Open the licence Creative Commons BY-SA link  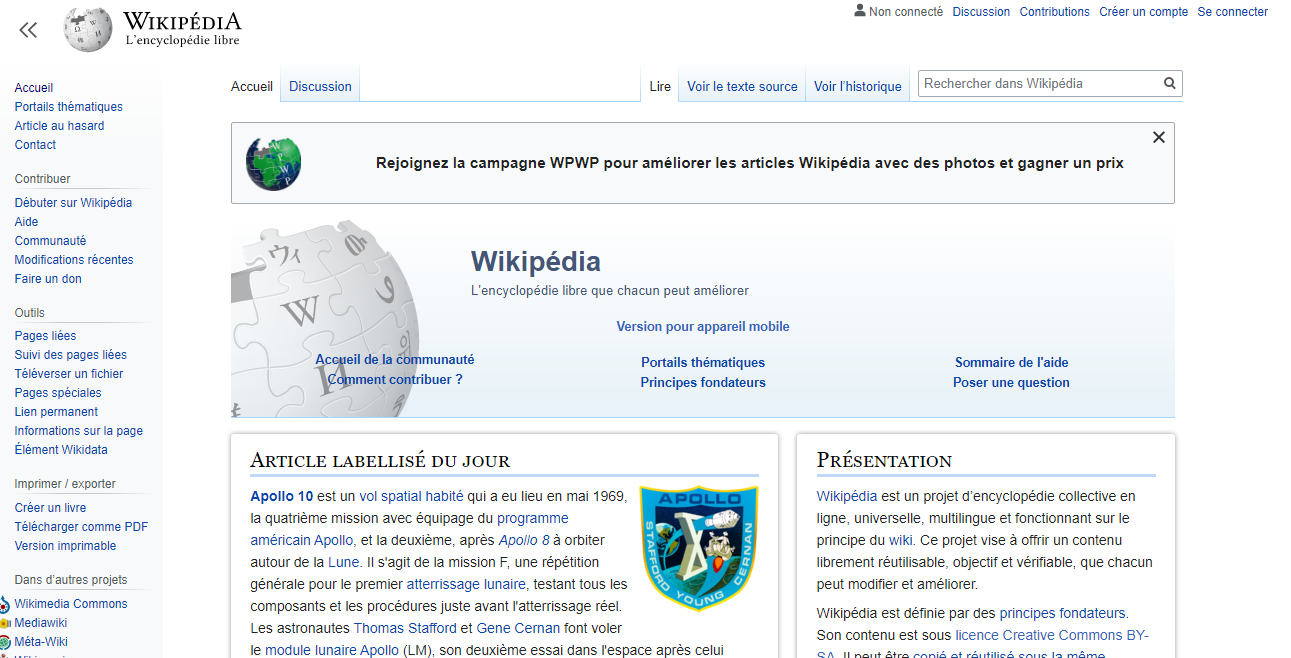point(1050,636)
